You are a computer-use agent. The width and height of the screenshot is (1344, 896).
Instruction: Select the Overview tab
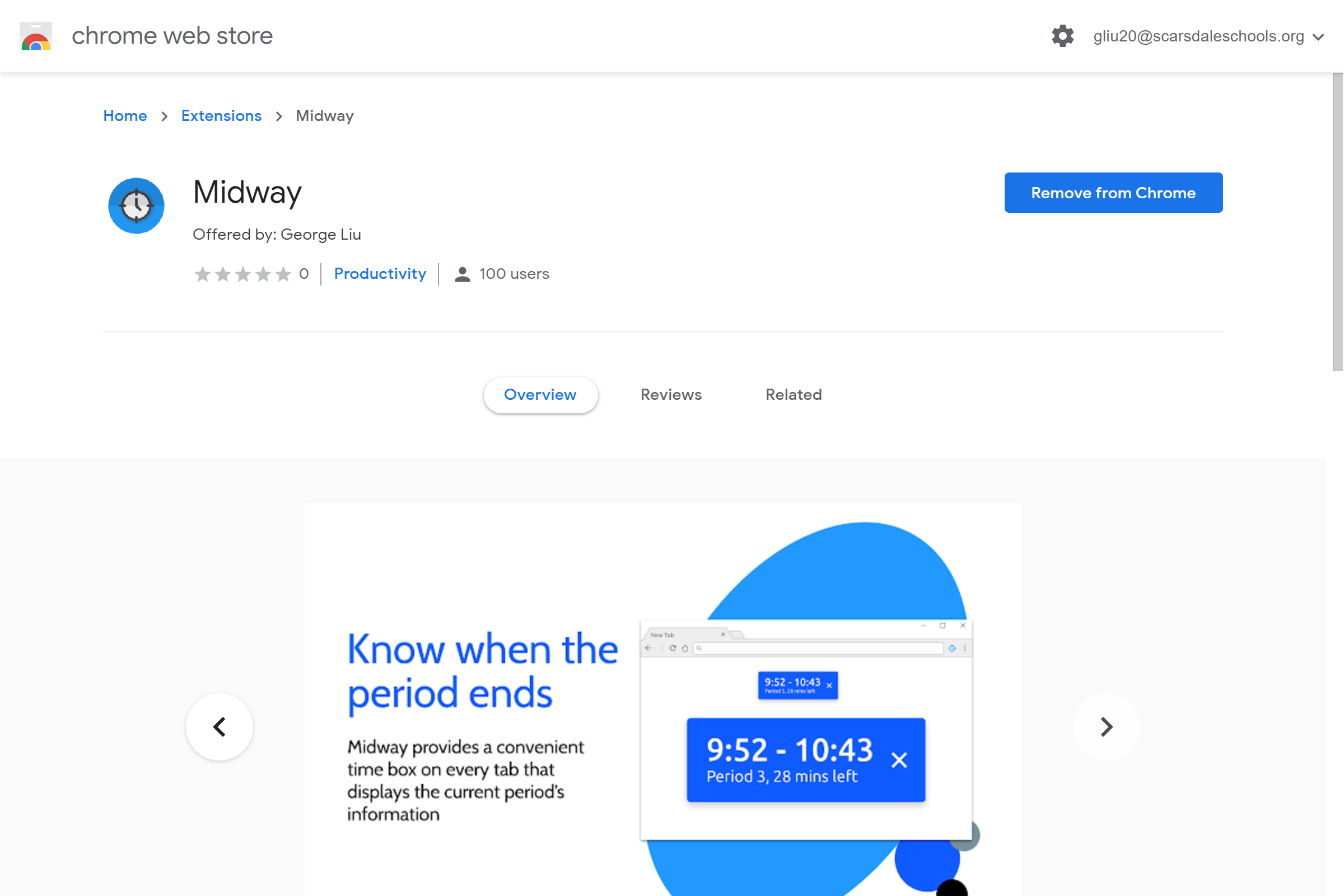click(x=539, y=394)
